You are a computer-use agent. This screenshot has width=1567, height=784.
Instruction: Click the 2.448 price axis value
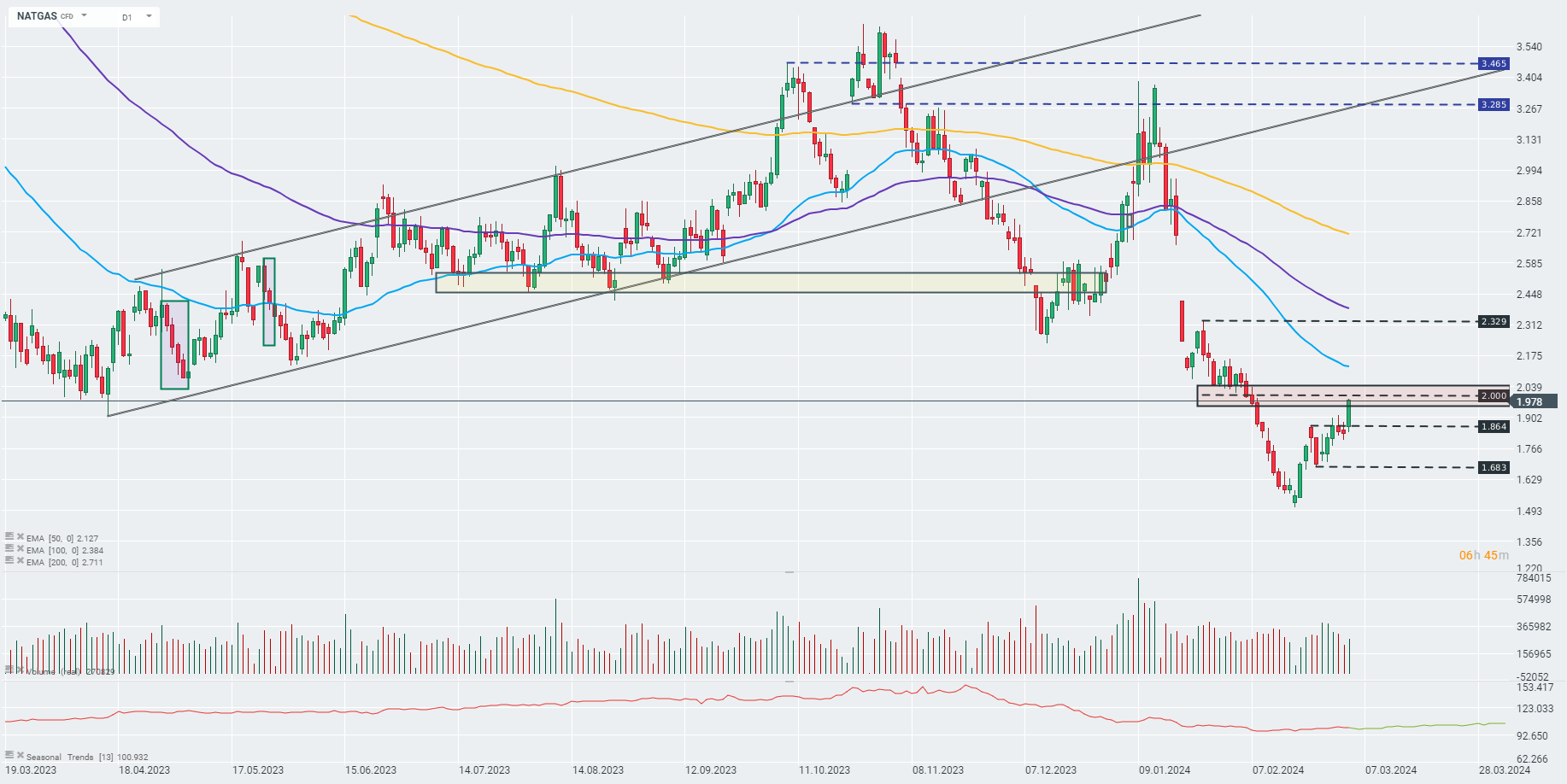(x=1529, y=295)
